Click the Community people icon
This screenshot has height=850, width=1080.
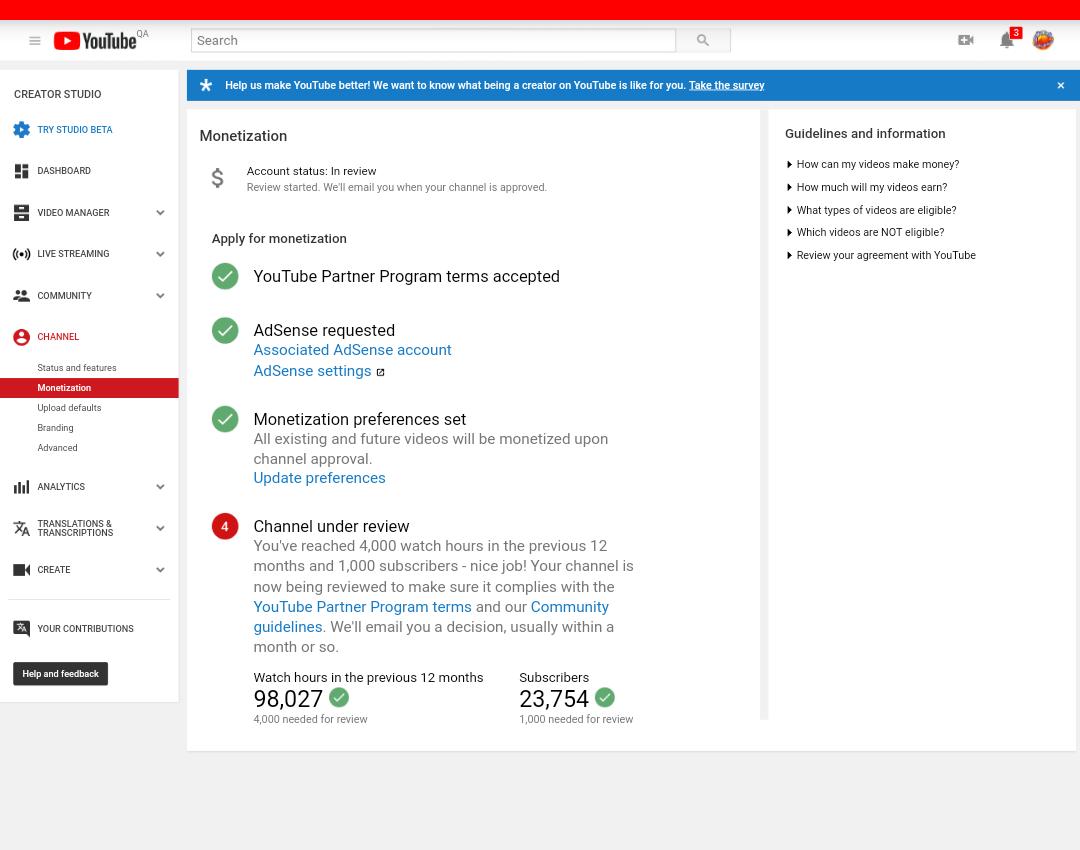click(21, 296)
